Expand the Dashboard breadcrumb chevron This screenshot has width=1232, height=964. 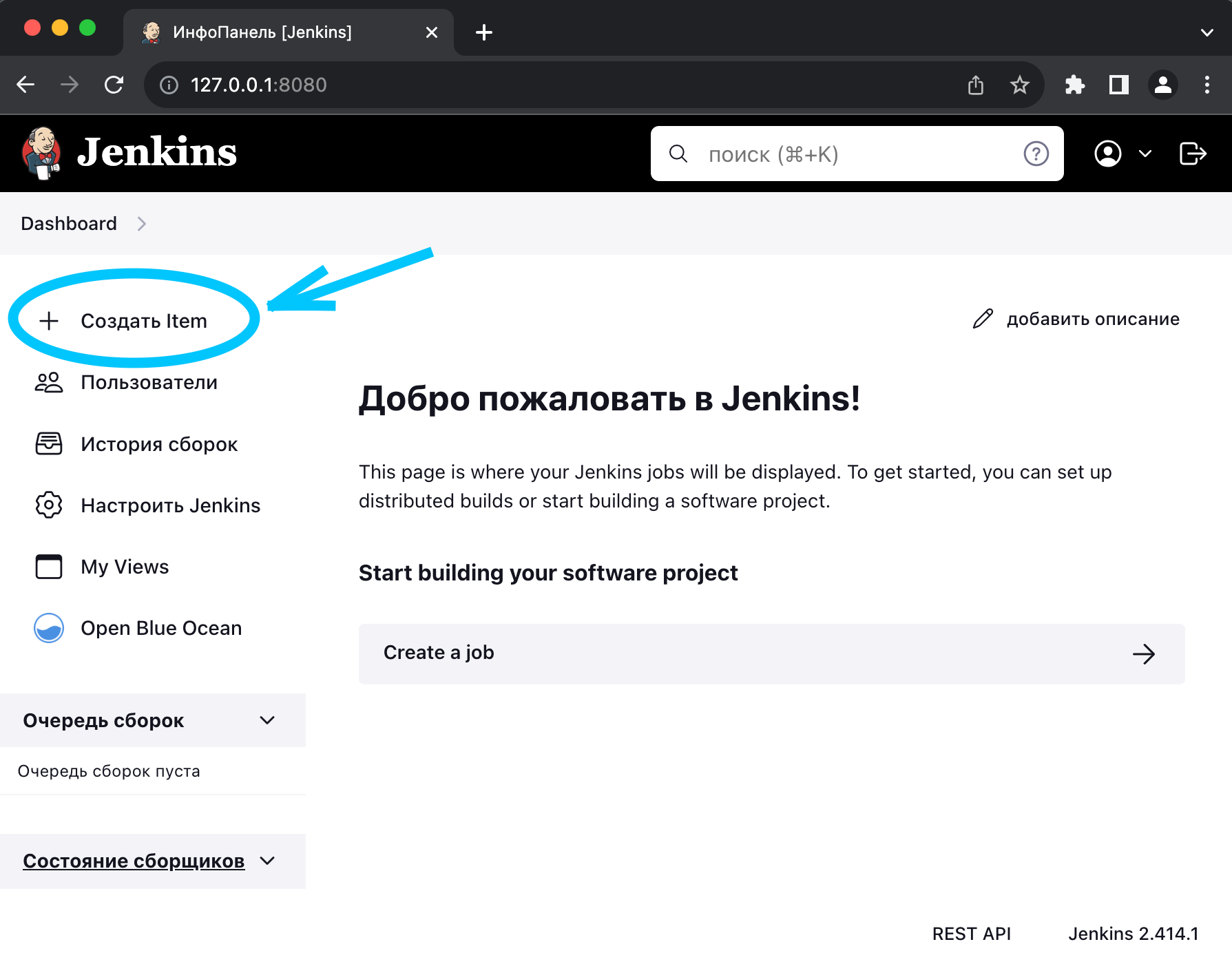click(x=141, y=224)
